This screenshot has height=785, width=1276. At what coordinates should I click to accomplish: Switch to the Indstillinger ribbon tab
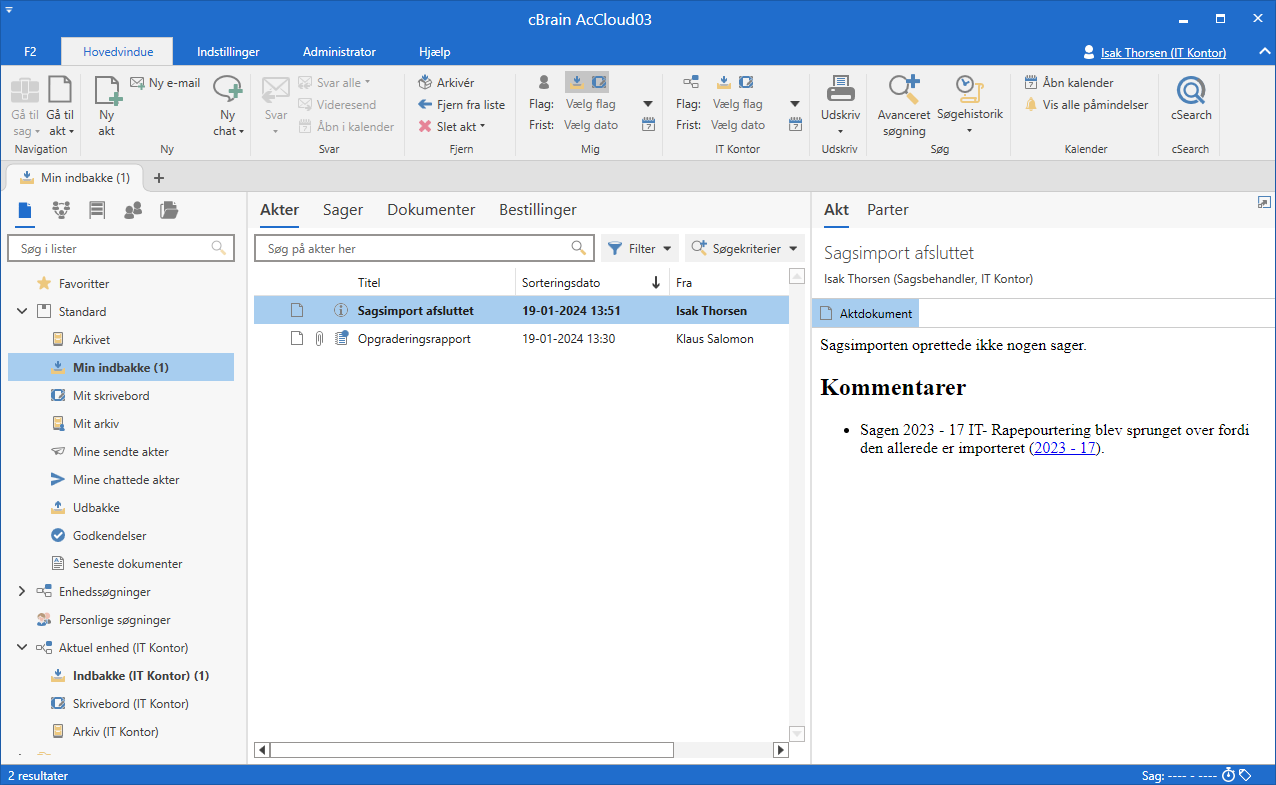tap(228, 52)
